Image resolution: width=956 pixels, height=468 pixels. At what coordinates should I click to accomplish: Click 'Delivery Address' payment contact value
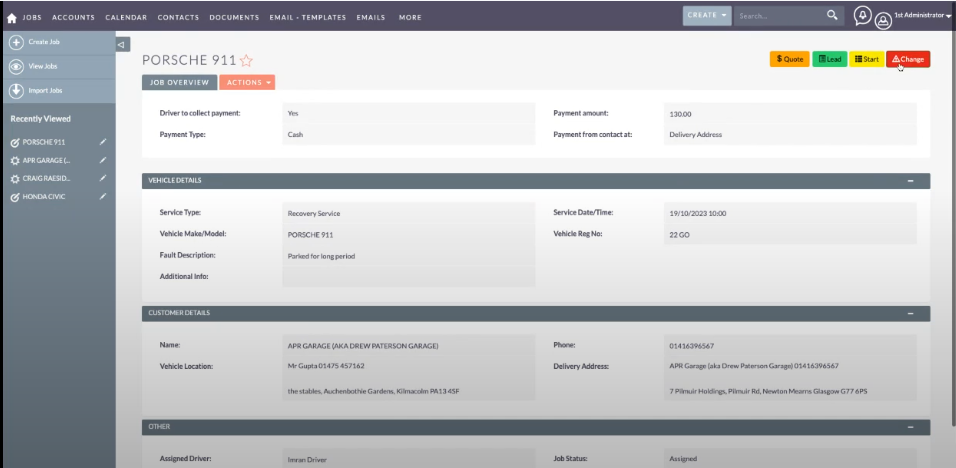(x=696, y=135)
